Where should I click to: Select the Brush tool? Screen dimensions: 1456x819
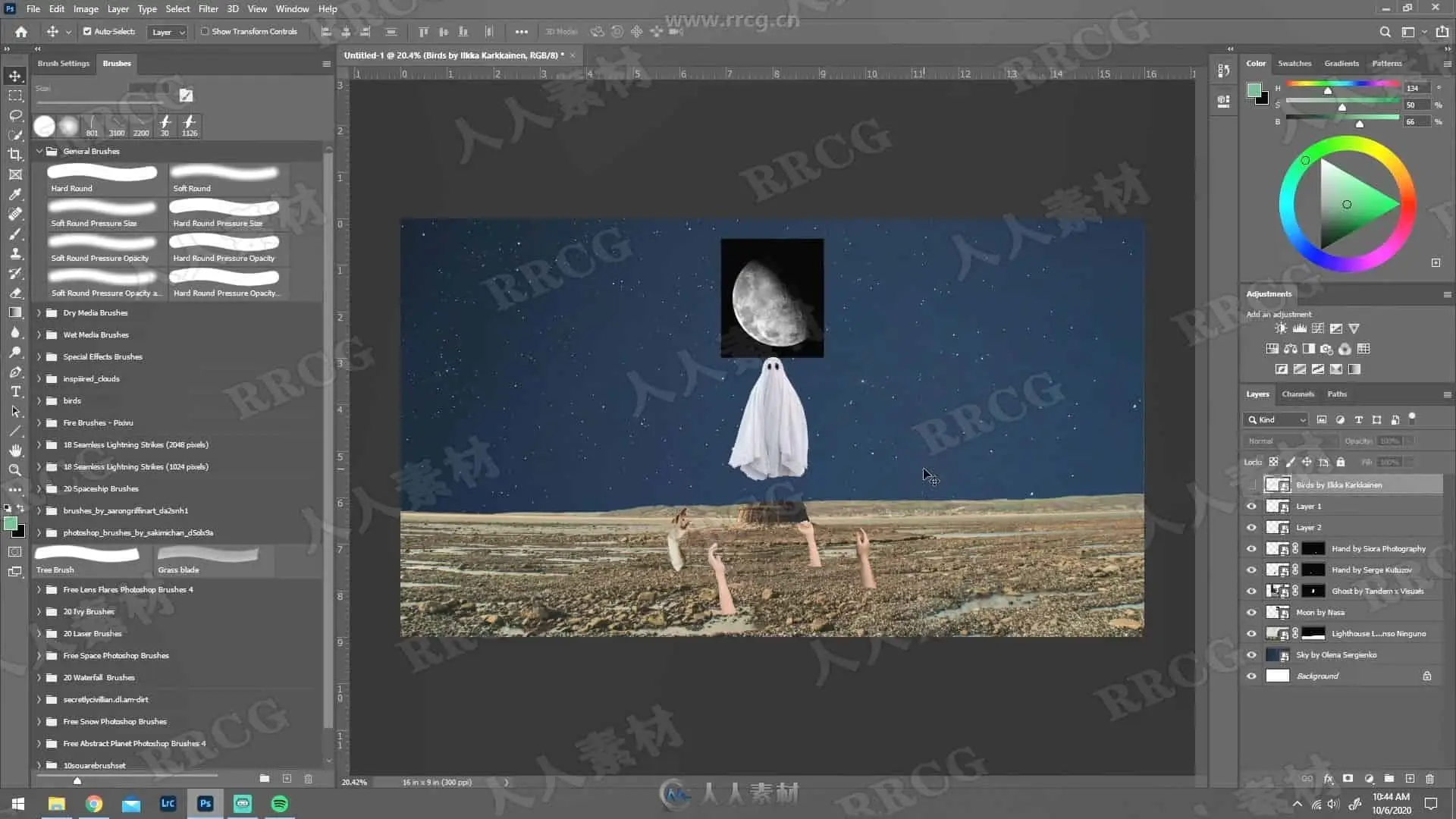[15, 234]
